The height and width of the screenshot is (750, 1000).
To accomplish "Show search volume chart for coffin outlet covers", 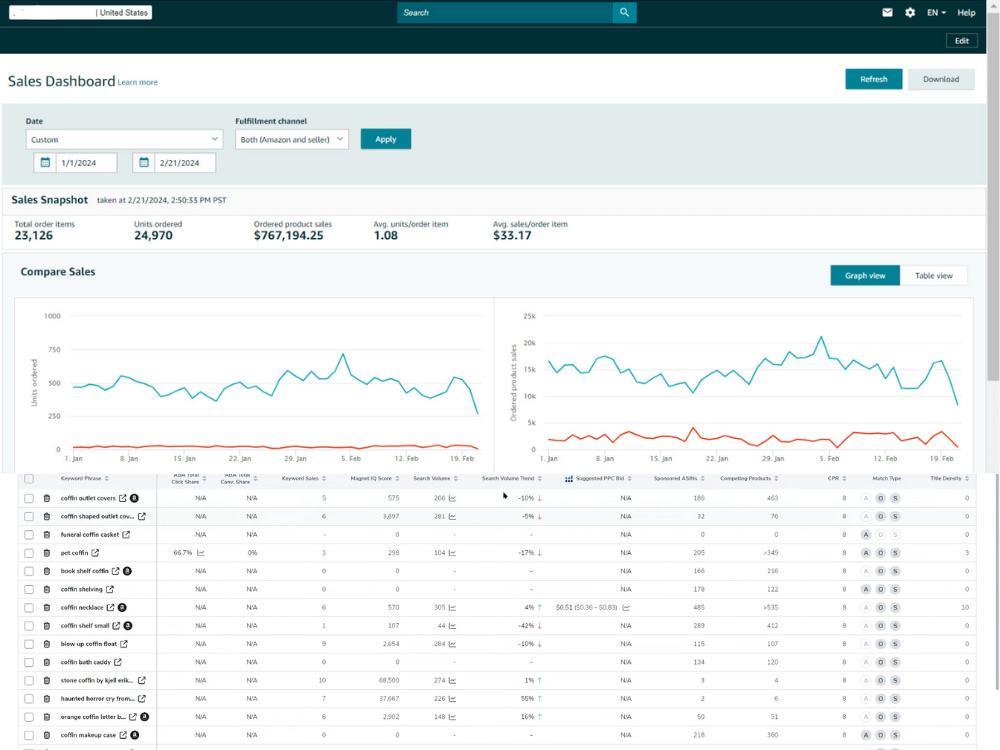I will 452,498.
